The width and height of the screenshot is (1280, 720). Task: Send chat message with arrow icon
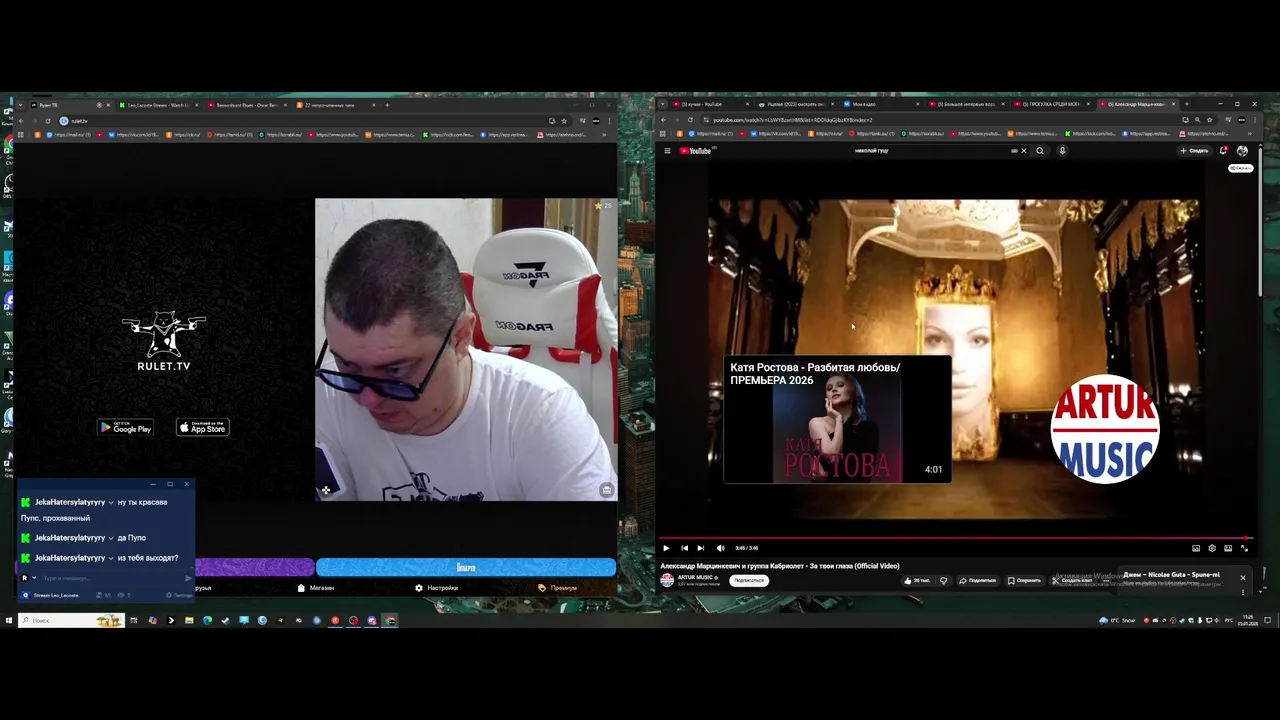pyautogui.click(x=188, y=578)
